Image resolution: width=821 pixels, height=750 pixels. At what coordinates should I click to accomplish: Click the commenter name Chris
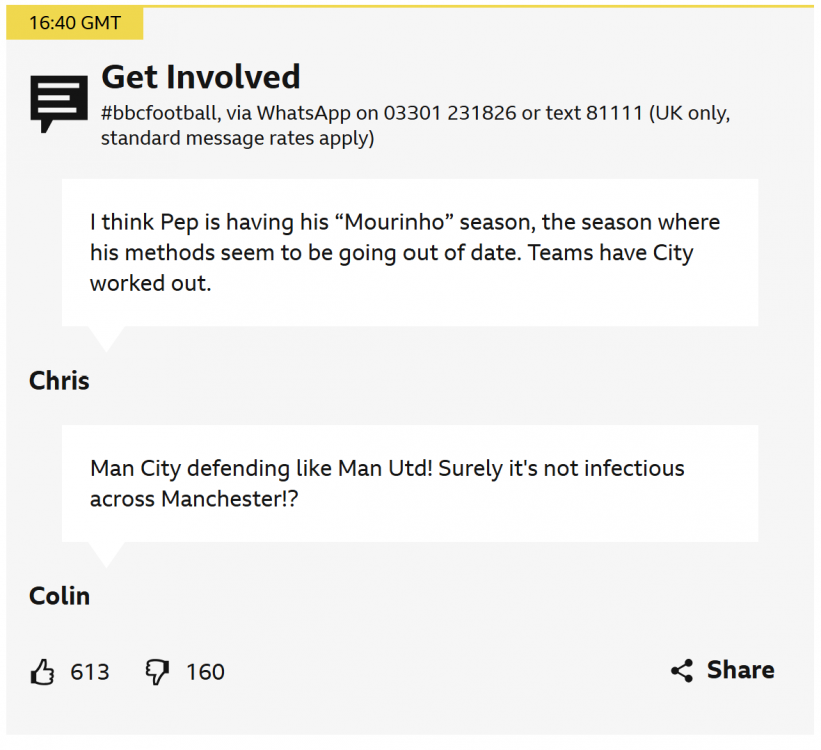pyautogui.click(x=59, y=381)
